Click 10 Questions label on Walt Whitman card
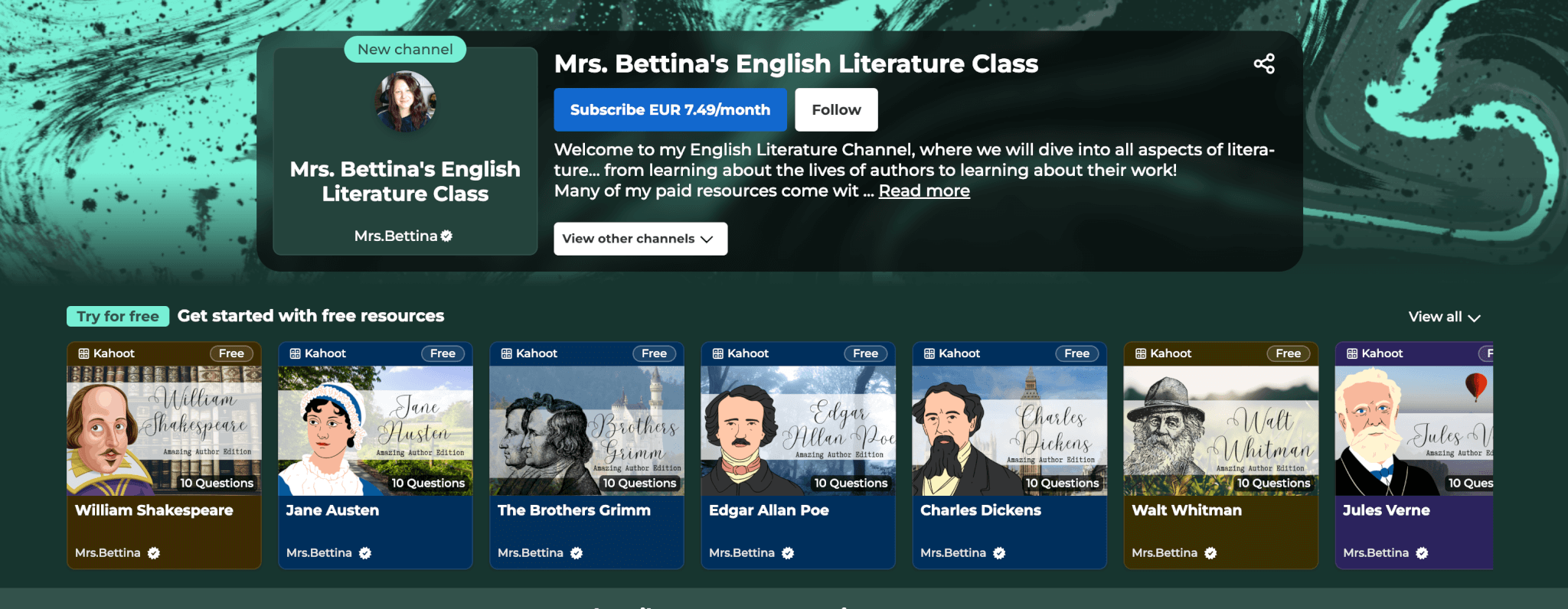Viewport: 1568px width, 609px height. (x=1273, y=484)
